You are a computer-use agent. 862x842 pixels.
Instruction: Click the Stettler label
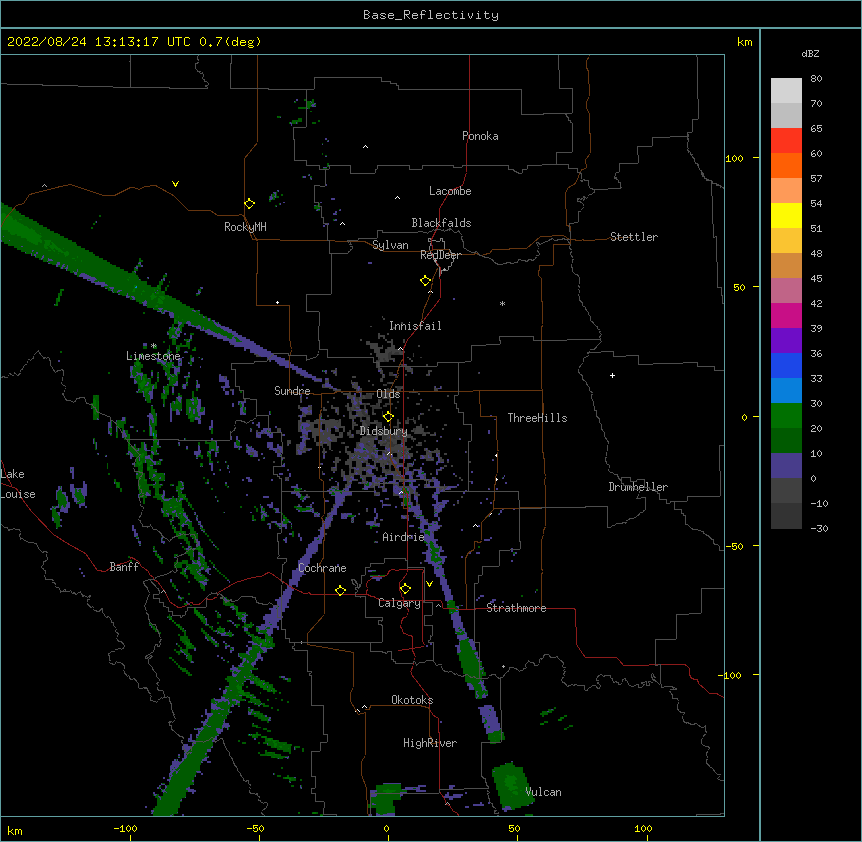(634, 237)
